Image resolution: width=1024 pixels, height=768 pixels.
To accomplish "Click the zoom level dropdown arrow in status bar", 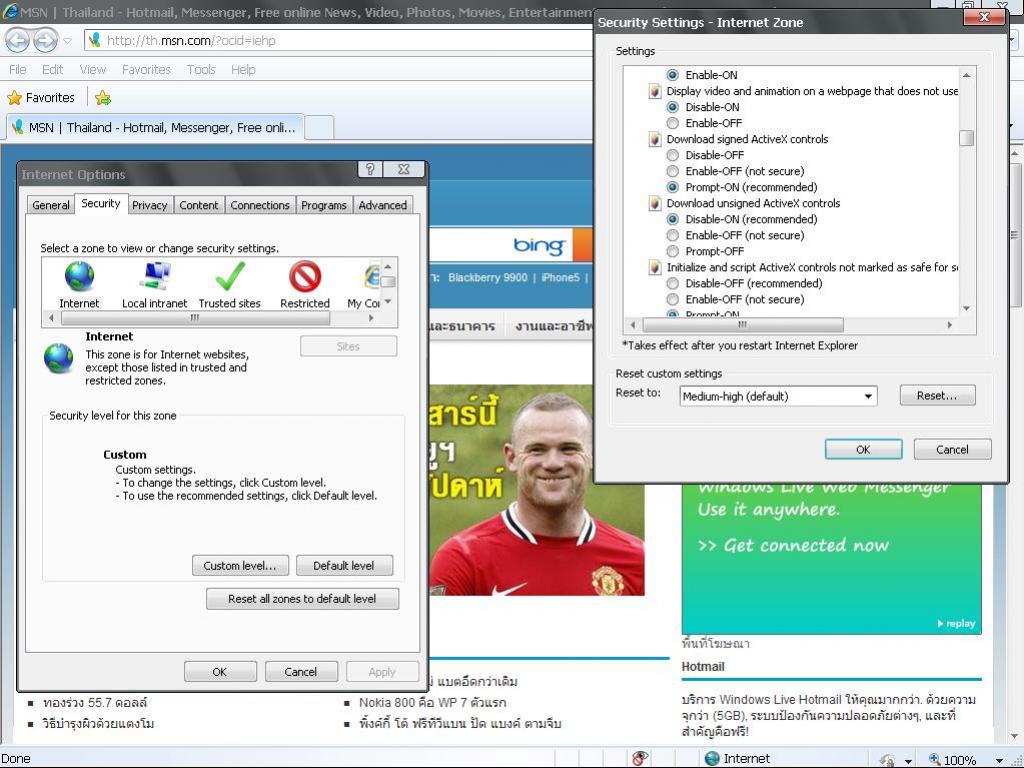I will click(x=999, y=760).
